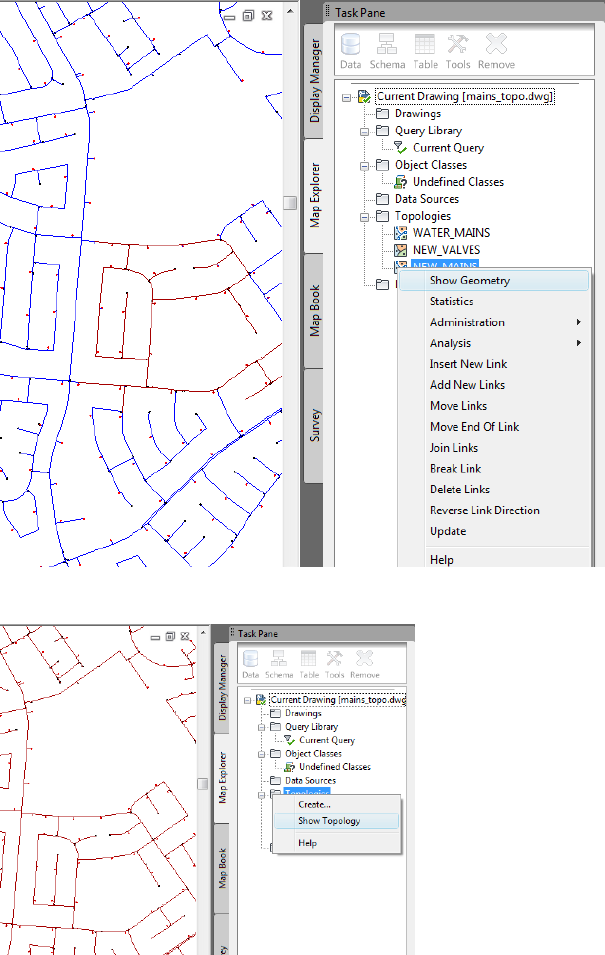Click the Schema icon in the top Task Pane
Viewport: 605px width, 955px height.
click(x=387, y=50)
